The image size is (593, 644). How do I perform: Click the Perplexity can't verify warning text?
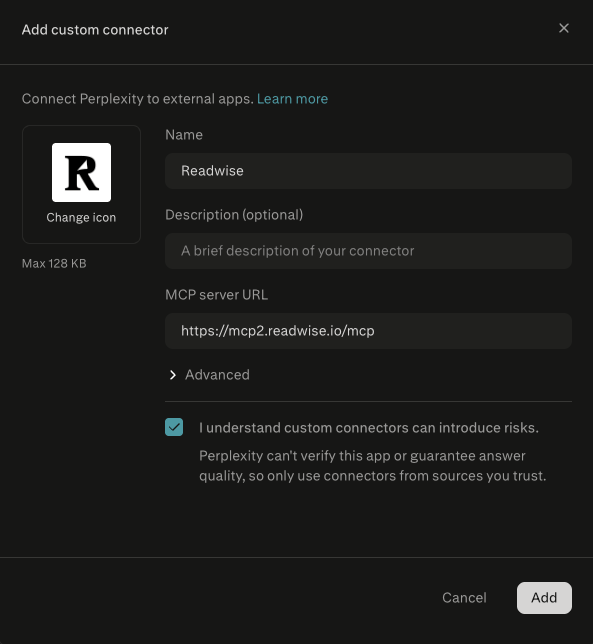click(x=372, y=466)
